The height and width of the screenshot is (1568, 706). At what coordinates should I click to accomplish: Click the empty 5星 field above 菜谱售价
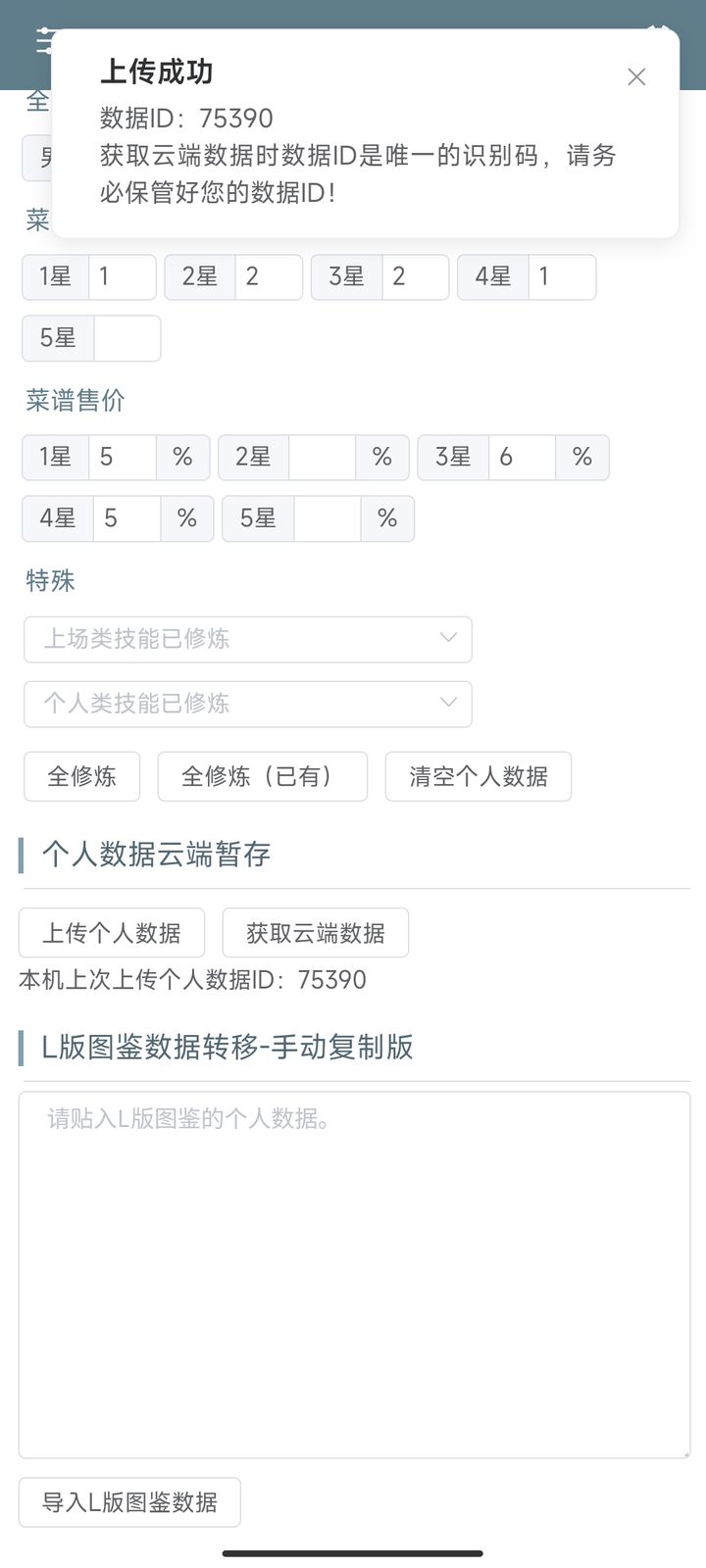[126, 338]
